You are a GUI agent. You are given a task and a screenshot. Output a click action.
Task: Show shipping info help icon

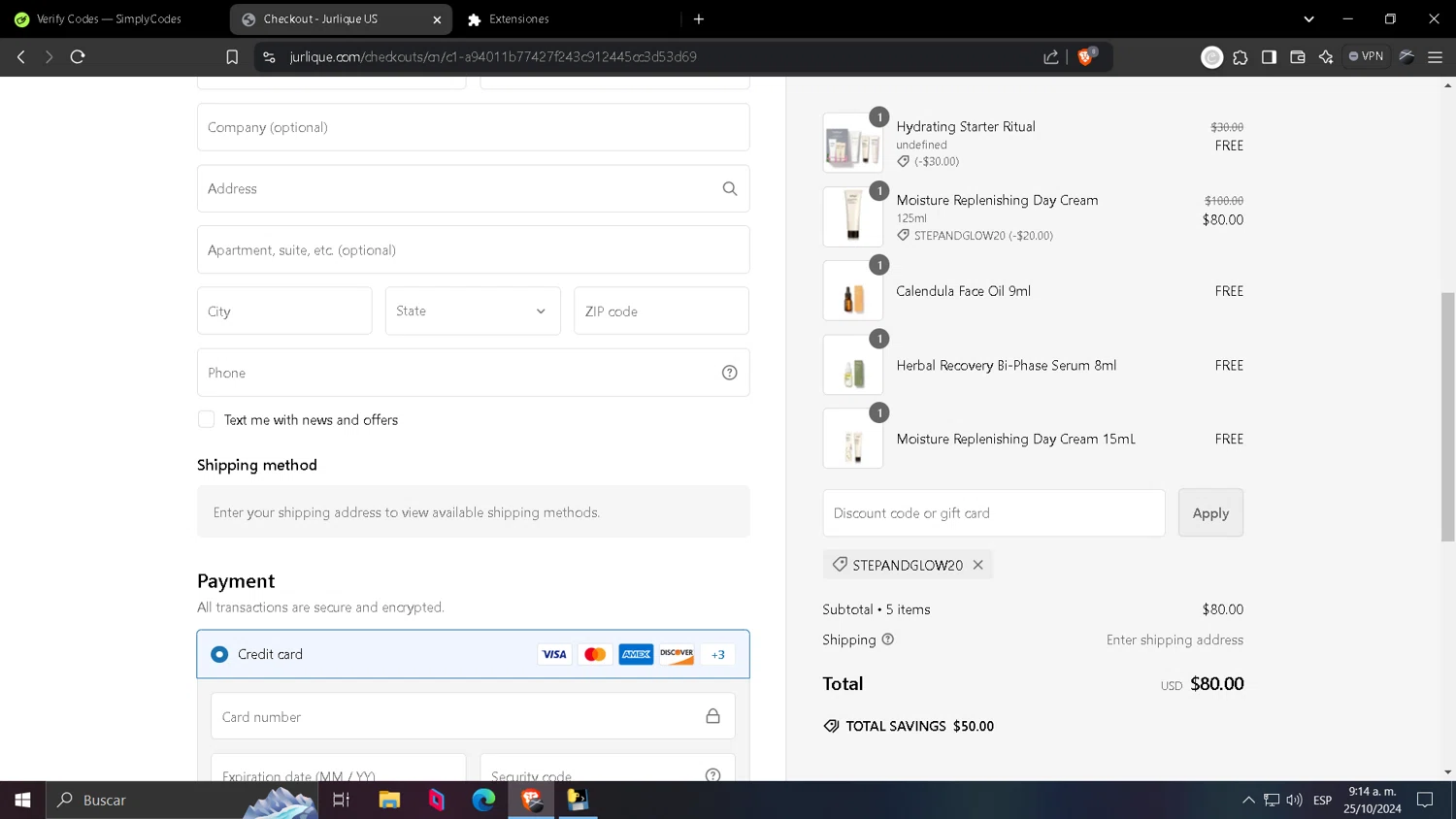click(x=887, y=639)
